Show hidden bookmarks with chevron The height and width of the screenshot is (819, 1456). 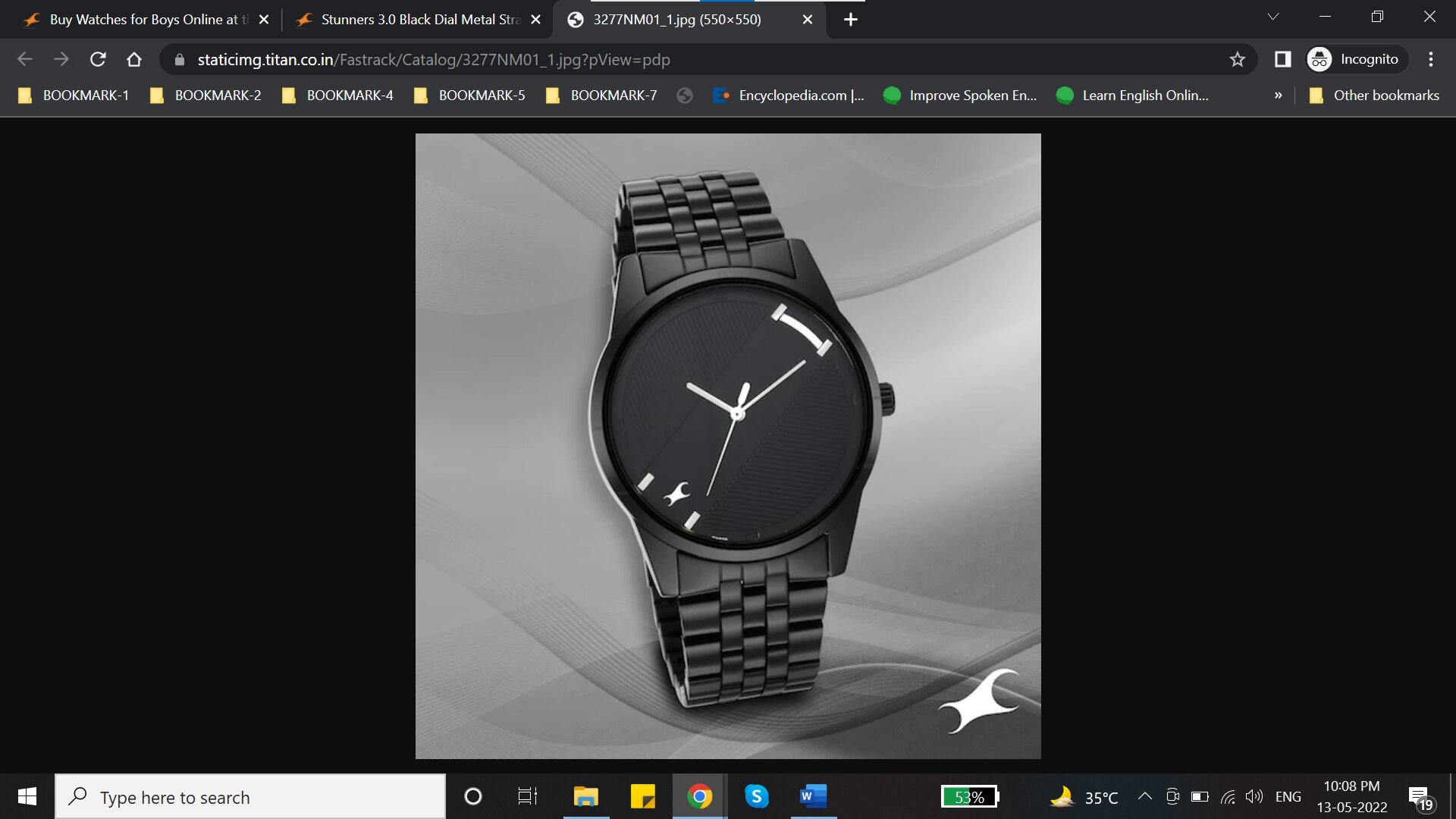pyautogui.click(x=1279, y=96)
